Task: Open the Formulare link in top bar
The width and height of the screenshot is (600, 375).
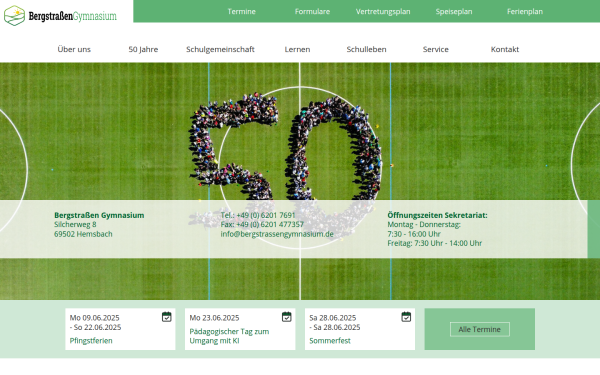Action: pyautogui.click(x=312, y=11)
